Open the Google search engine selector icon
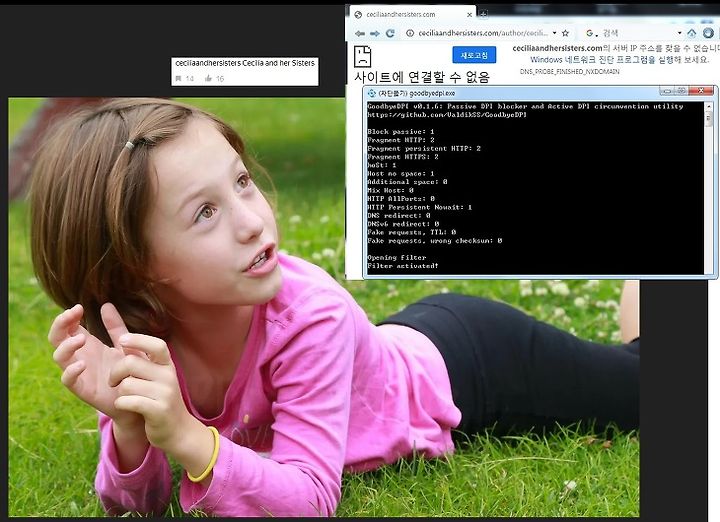 tap(590, 33)
